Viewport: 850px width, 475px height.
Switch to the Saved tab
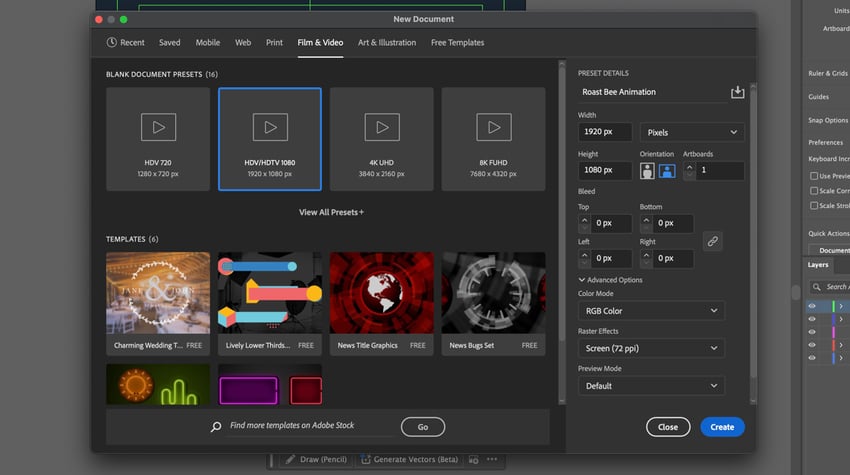click(170, 42)
